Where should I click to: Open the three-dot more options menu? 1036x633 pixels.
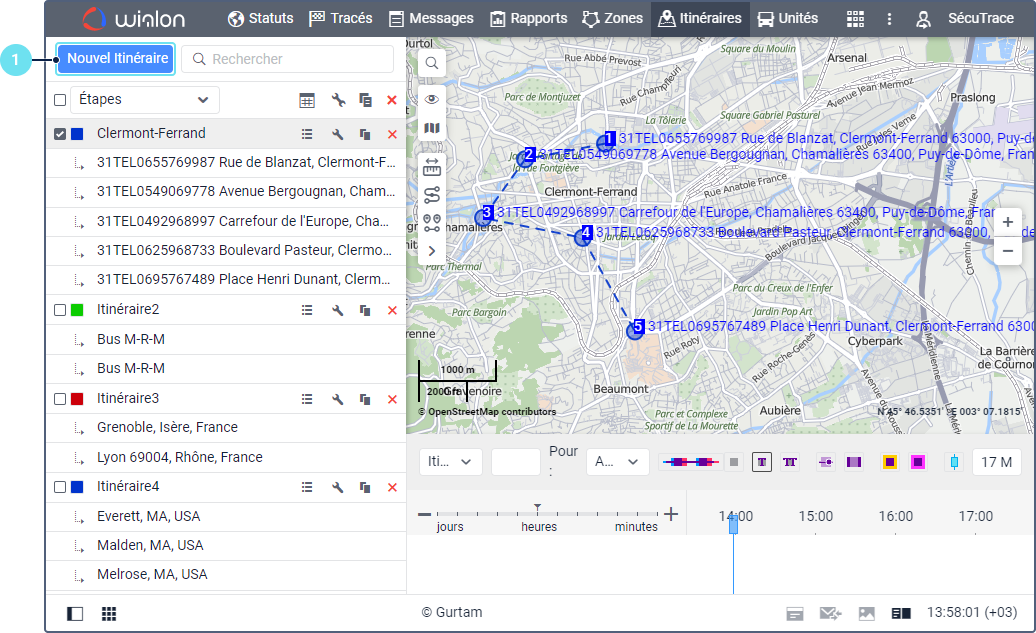point(889,19)
